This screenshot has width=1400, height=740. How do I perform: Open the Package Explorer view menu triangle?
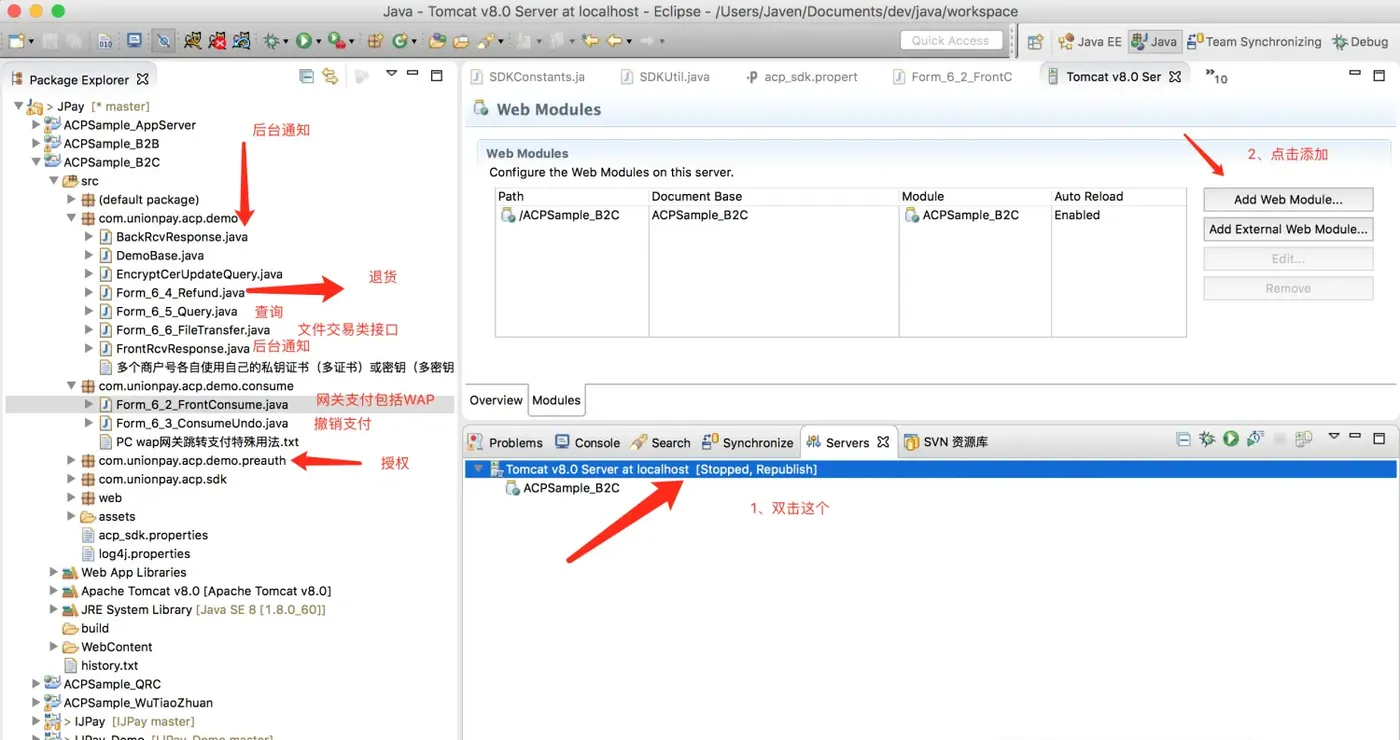click(x=392, y=74)
